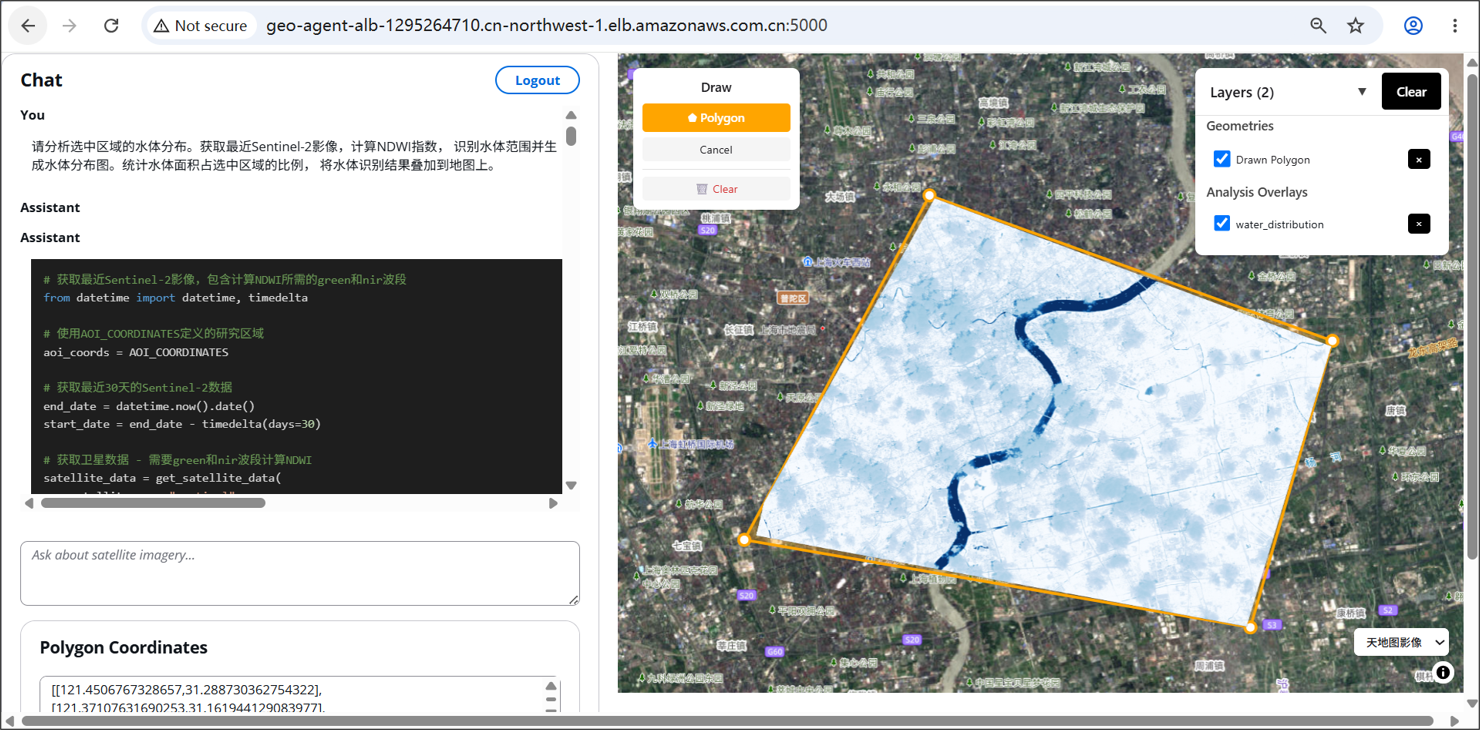This screenshot has height=730, width=1480.
Task: Click the 'Draw' panel heading
Action: (716, 88)
